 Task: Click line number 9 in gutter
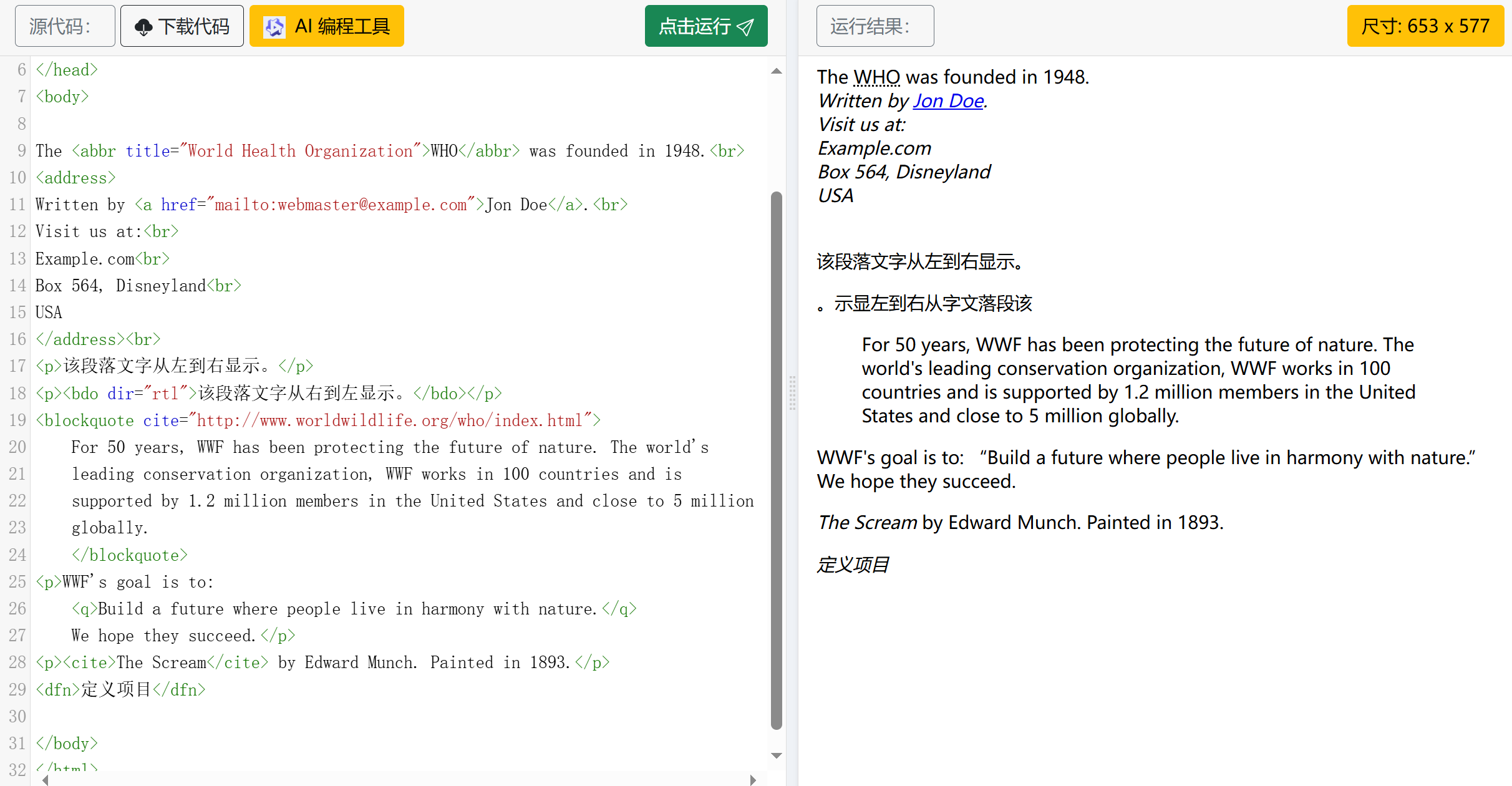tap(21, 151)
